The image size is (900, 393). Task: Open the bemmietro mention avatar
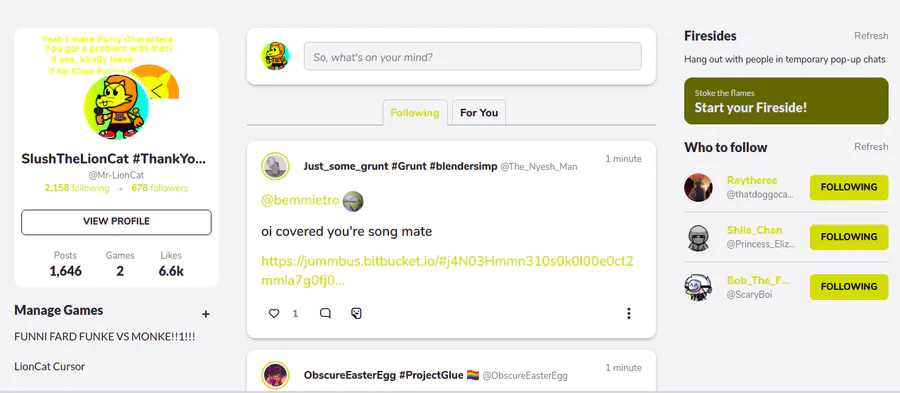pos(353,201)
